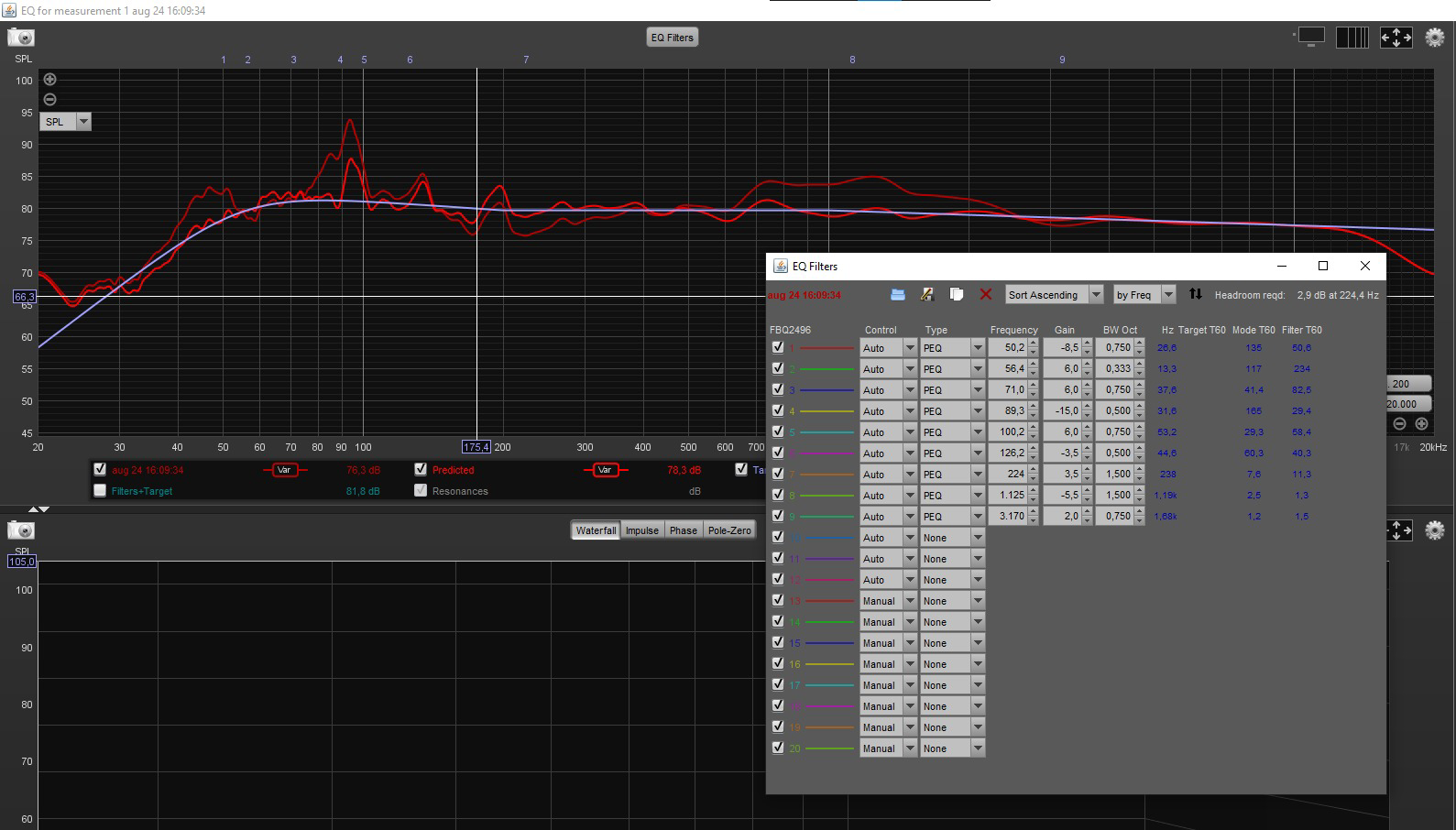This screenshot has height=830, width=1456.
Task: Maximize the EQ Filters window
Action: click(1323, 266)
